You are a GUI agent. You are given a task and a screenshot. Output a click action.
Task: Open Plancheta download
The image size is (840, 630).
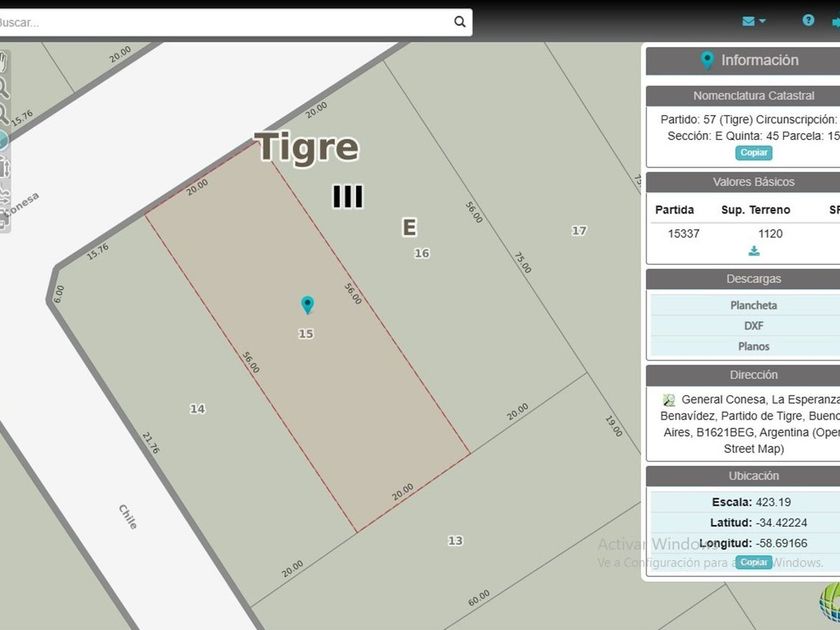click(x=753, y=306)
